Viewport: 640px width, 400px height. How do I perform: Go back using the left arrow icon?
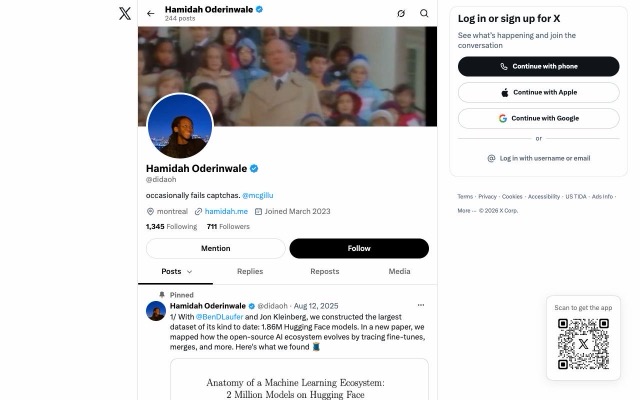151,13
